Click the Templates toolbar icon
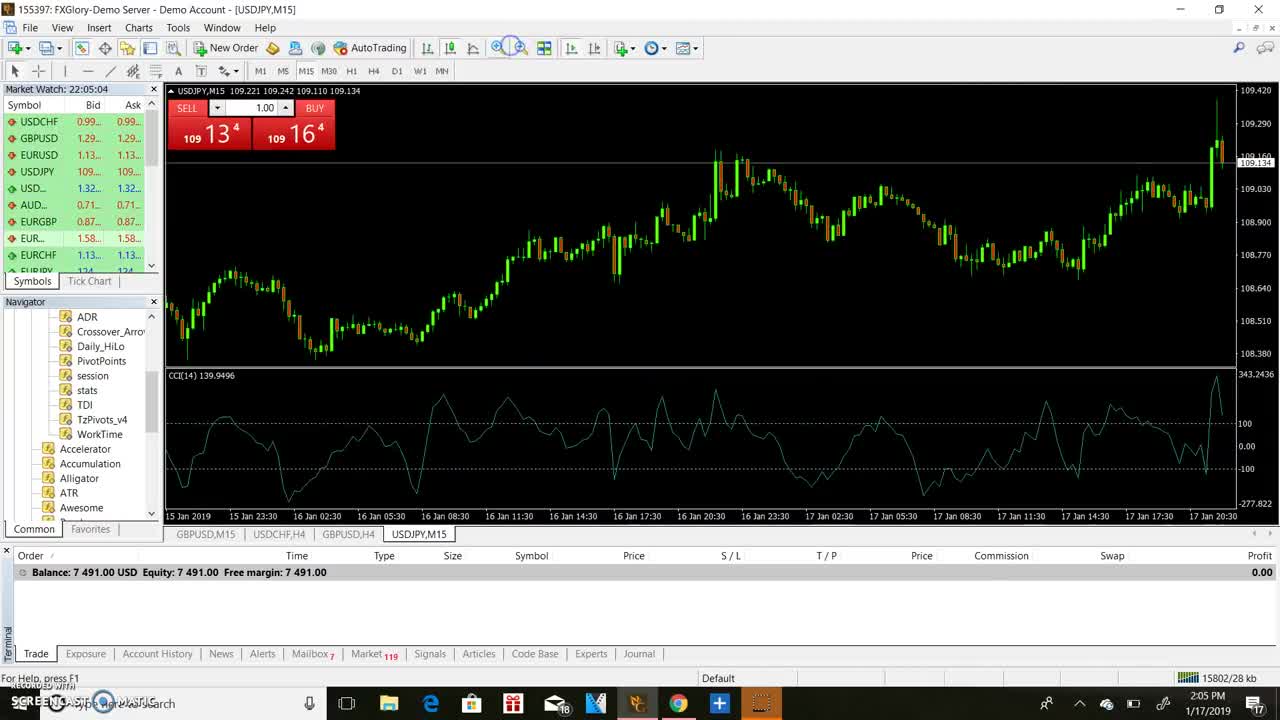This screenshot has width=1280, height=720. [x=683, y=48]
